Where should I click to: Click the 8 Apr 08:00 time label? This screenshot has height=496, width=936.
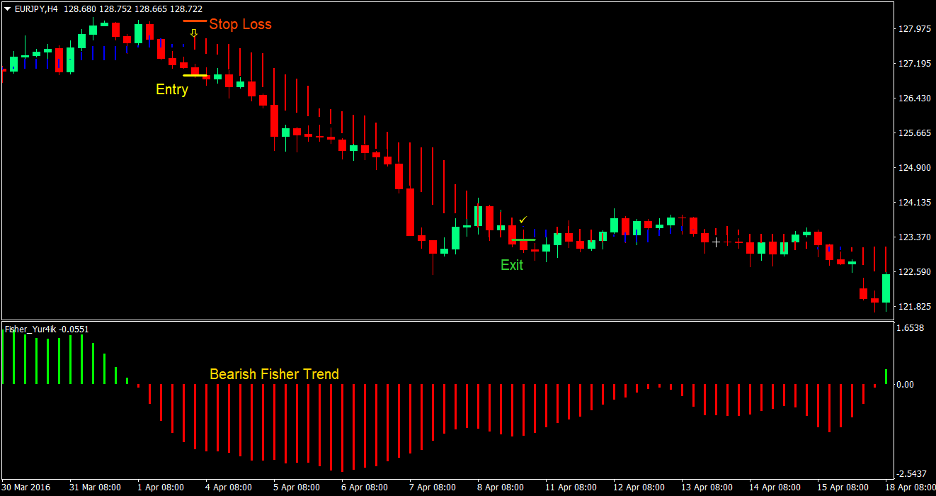[501, 486]
